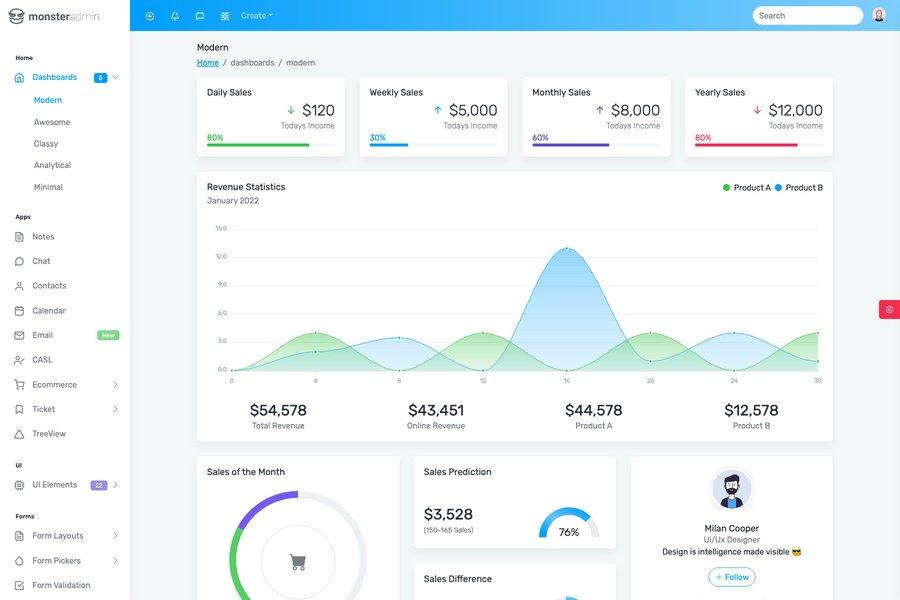Click the Follow button on Milan Cooper's card
This screenshot has height=600, width=900.
pyautogui.click(x=730, y=575)
